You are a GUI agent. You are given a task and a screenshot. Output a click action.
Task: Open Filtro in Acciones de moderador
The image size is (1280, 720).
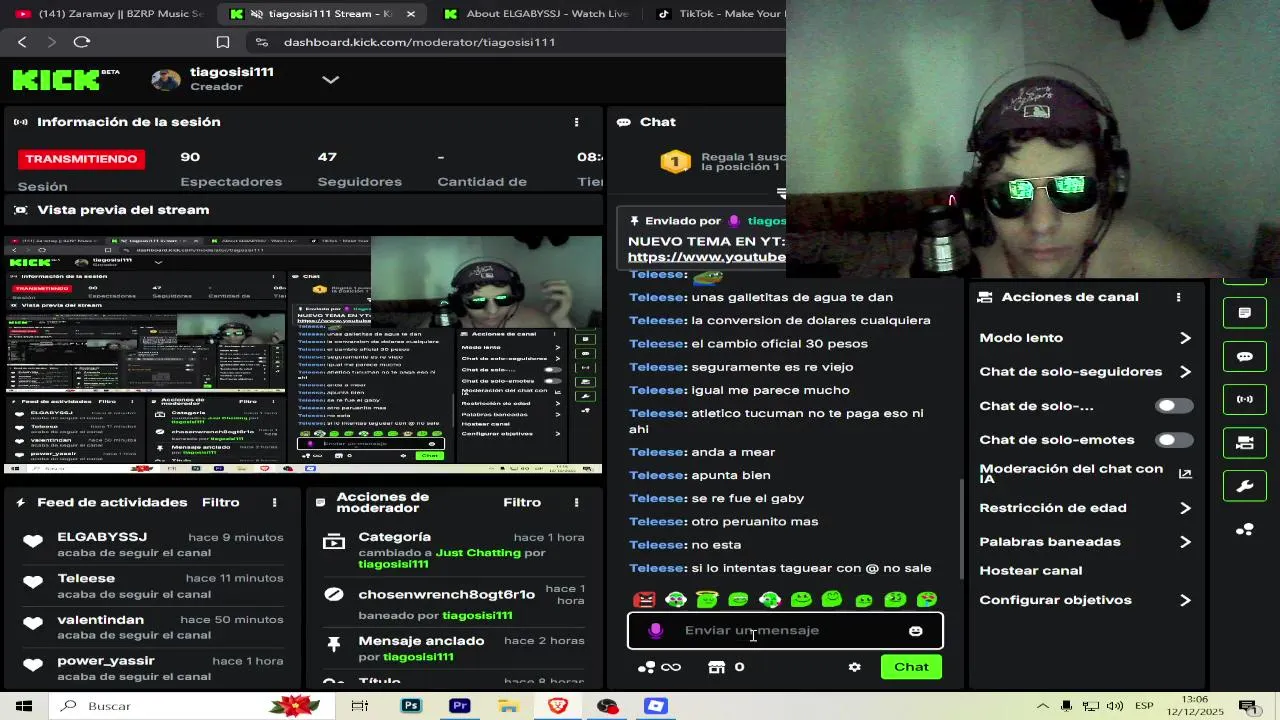click(x=522, y=502)
